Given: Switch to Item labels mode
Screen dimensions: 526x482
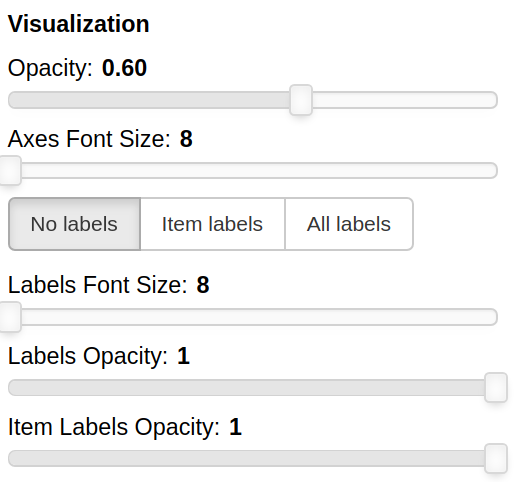Looking at the screenshot, I should [212, 224].
